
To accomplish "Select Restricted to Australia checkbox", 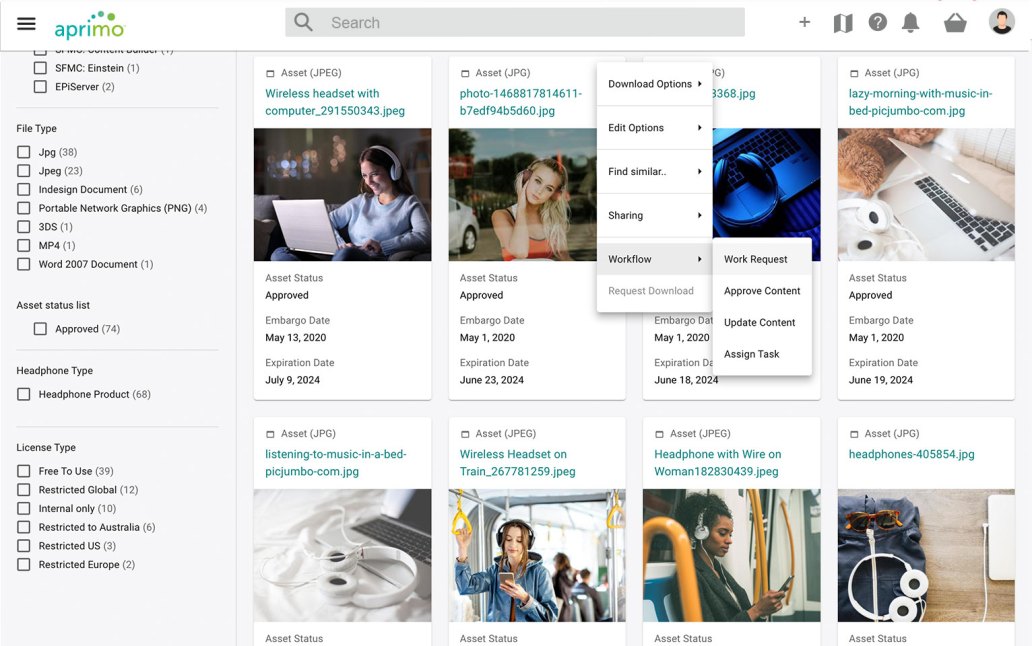I will [24, 527].
